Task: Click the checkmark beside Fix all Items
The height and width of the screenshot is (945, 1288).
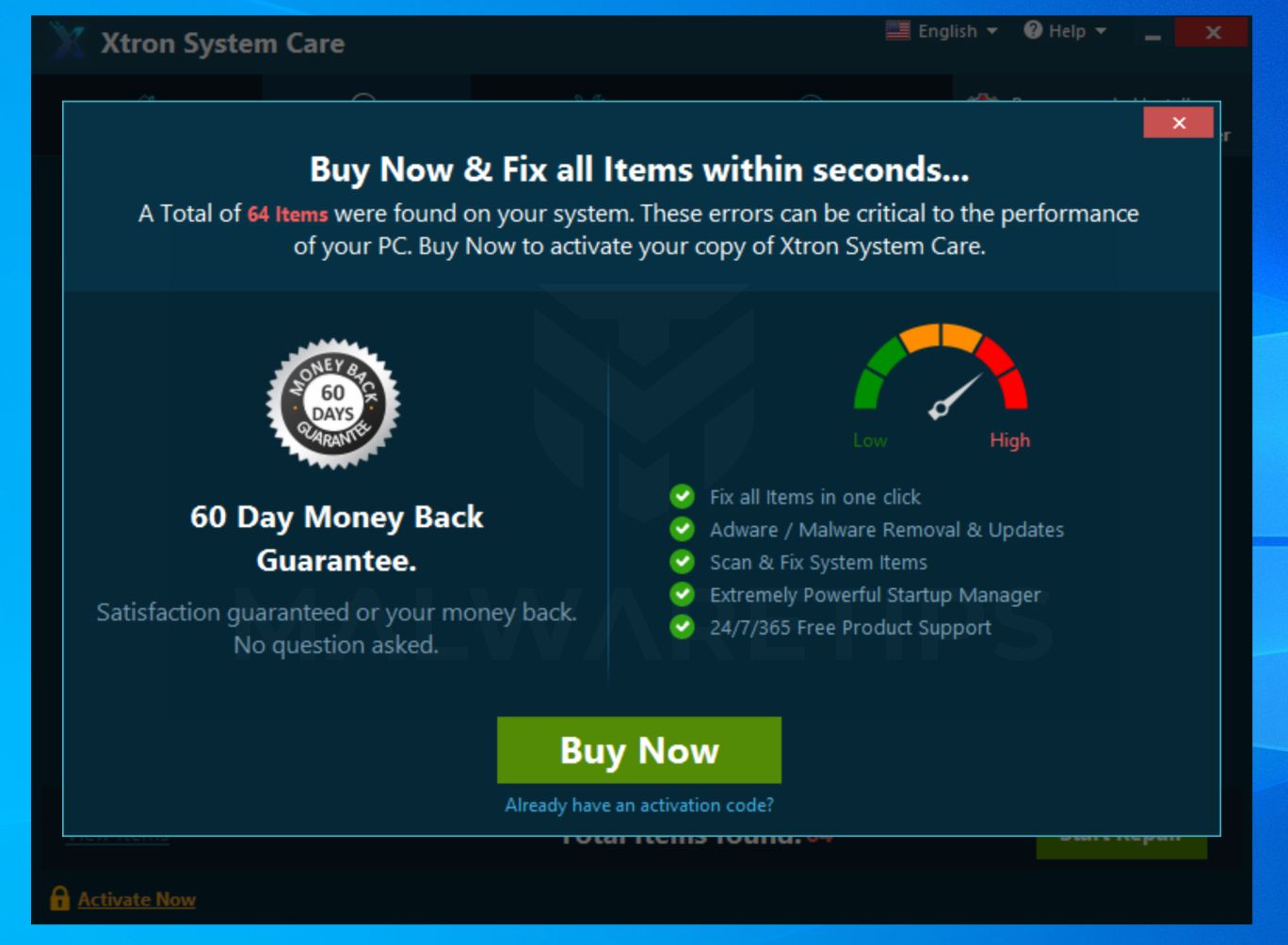Action: 682,496
